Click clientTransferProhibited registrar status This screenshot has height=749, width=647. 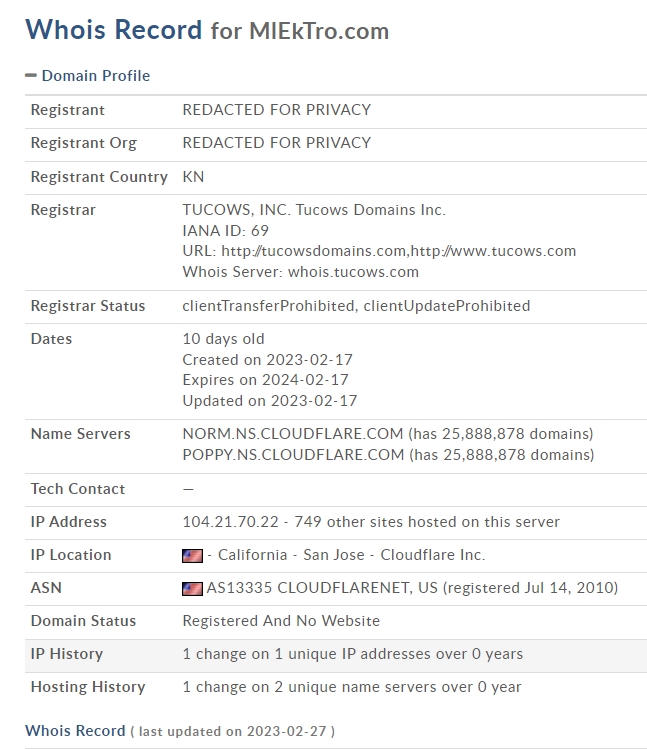click(268, 306)
